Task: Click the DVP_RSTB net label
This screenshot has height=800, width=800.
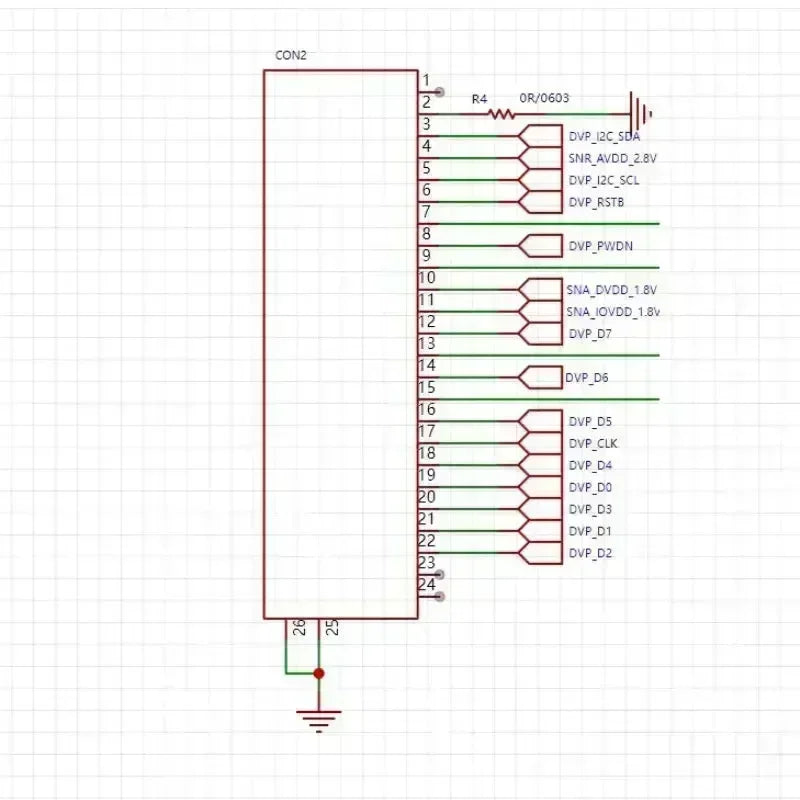Action: [596, 202]
